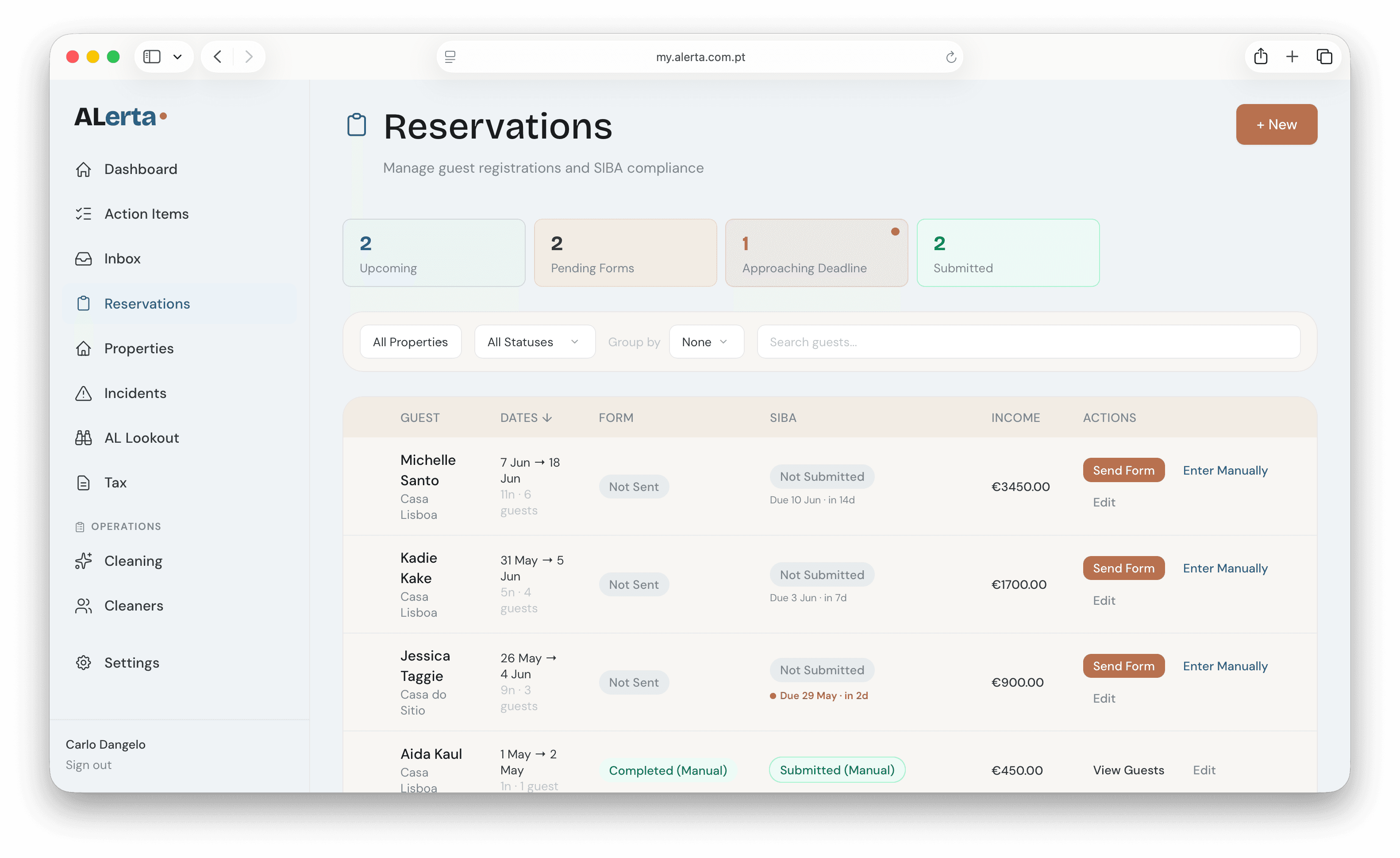This screenshot has width=1400, height=858.
Task: Click the site settings icon in address bar
Action: point(450,57)
